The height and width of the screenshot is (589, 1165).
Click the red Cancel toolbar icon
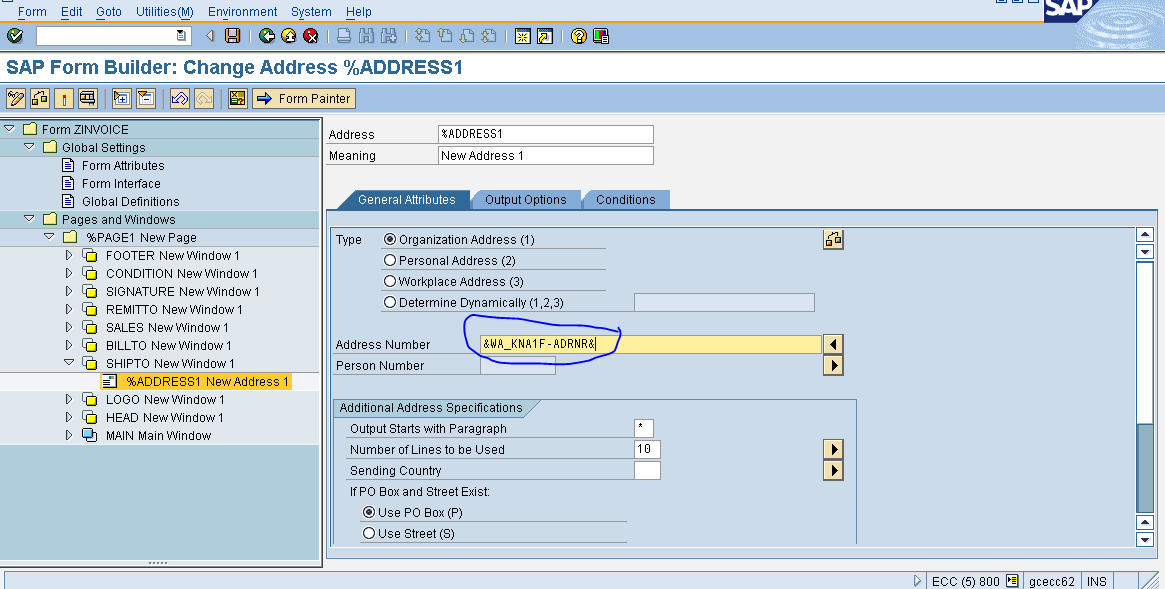tap(309, 35)
